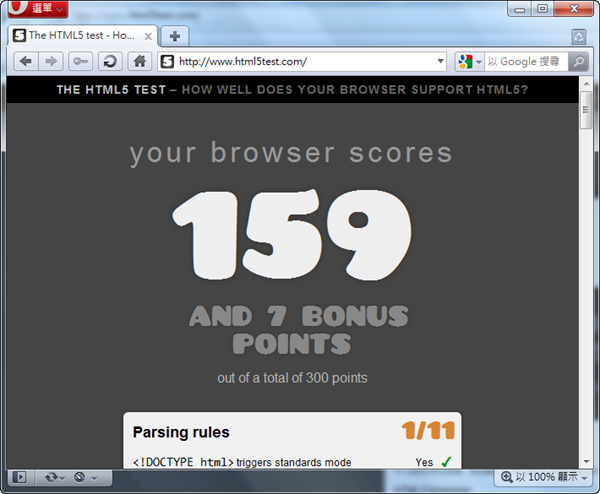Click the Google search input field

coord(526,62)
